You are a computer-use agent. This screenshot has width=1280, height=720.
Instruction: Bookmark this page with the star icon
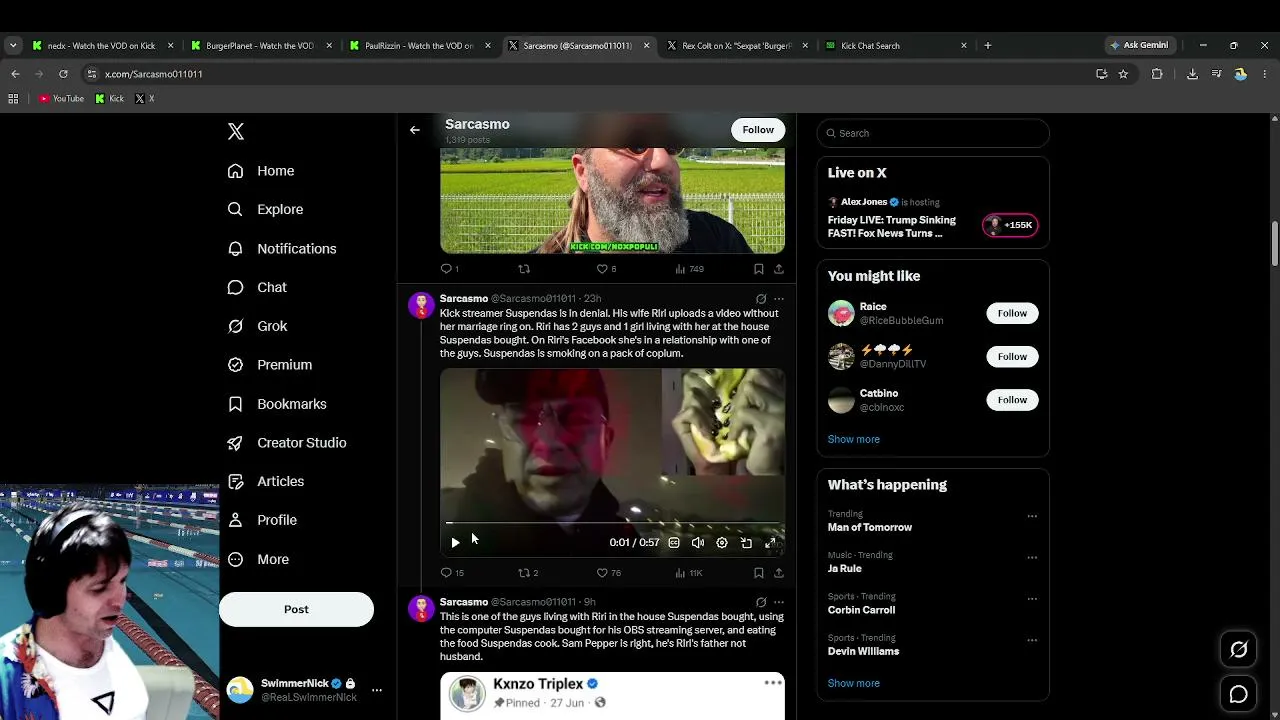click(1123, 74)
